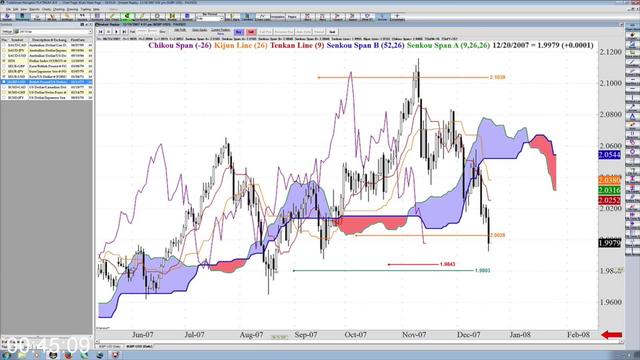Toggle checkbox for $EUR-USD symbol row
This screenshot has width=640, height=360.
click(x=4, y=77)
